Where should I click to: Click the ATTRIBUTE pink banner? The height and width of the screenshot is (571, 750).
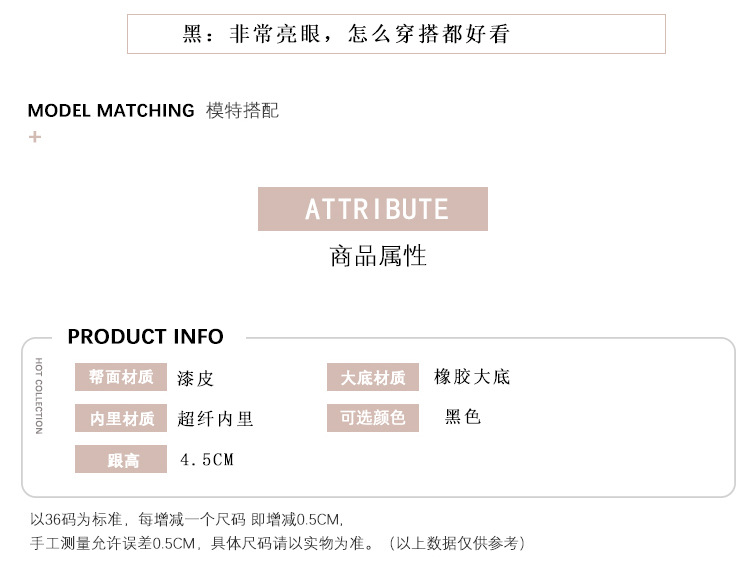pyautogui.click(x=373, y=209)
